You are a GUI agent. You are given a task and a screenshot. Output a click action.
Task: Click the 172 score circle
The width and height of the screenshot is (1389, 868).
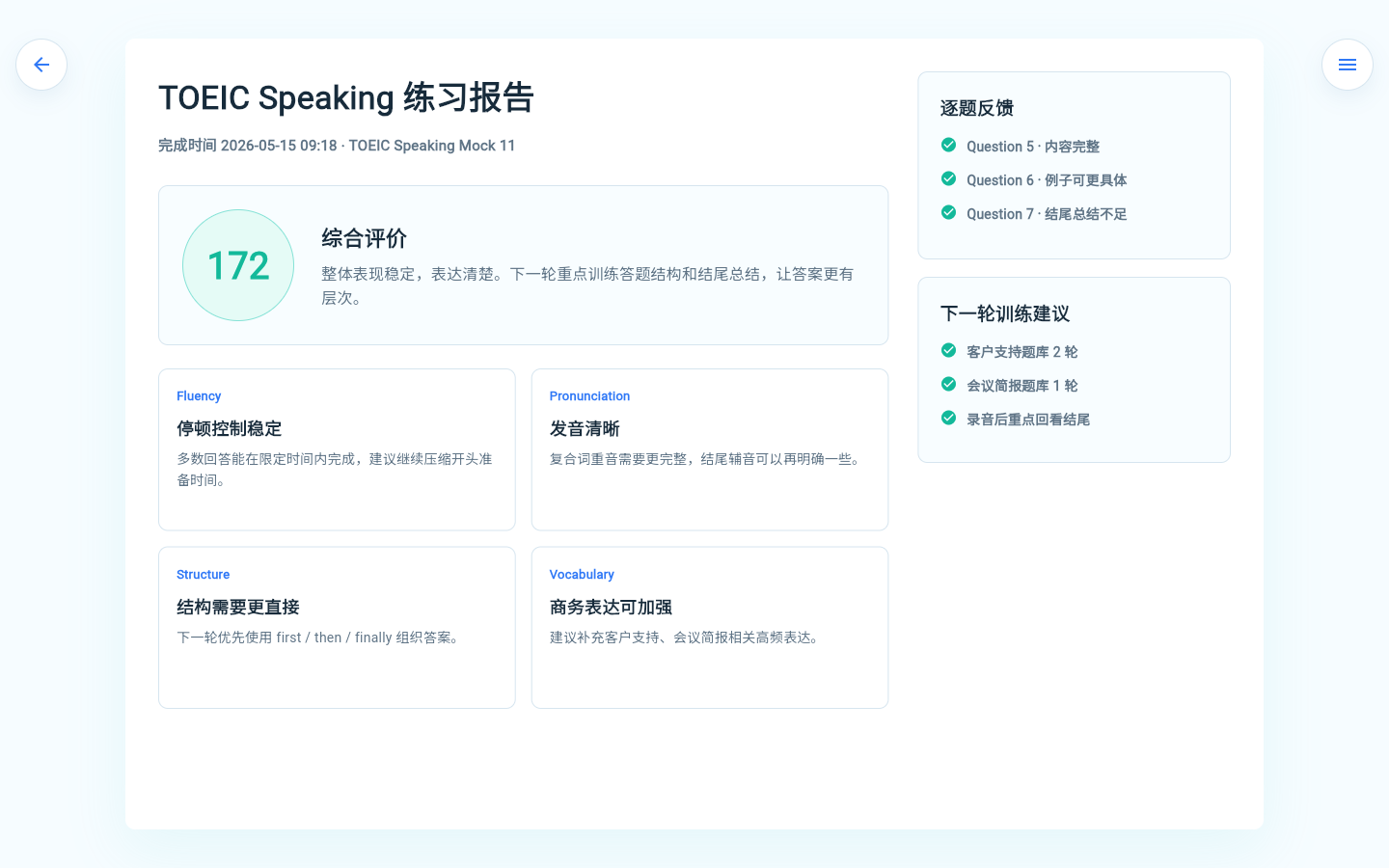238,265
